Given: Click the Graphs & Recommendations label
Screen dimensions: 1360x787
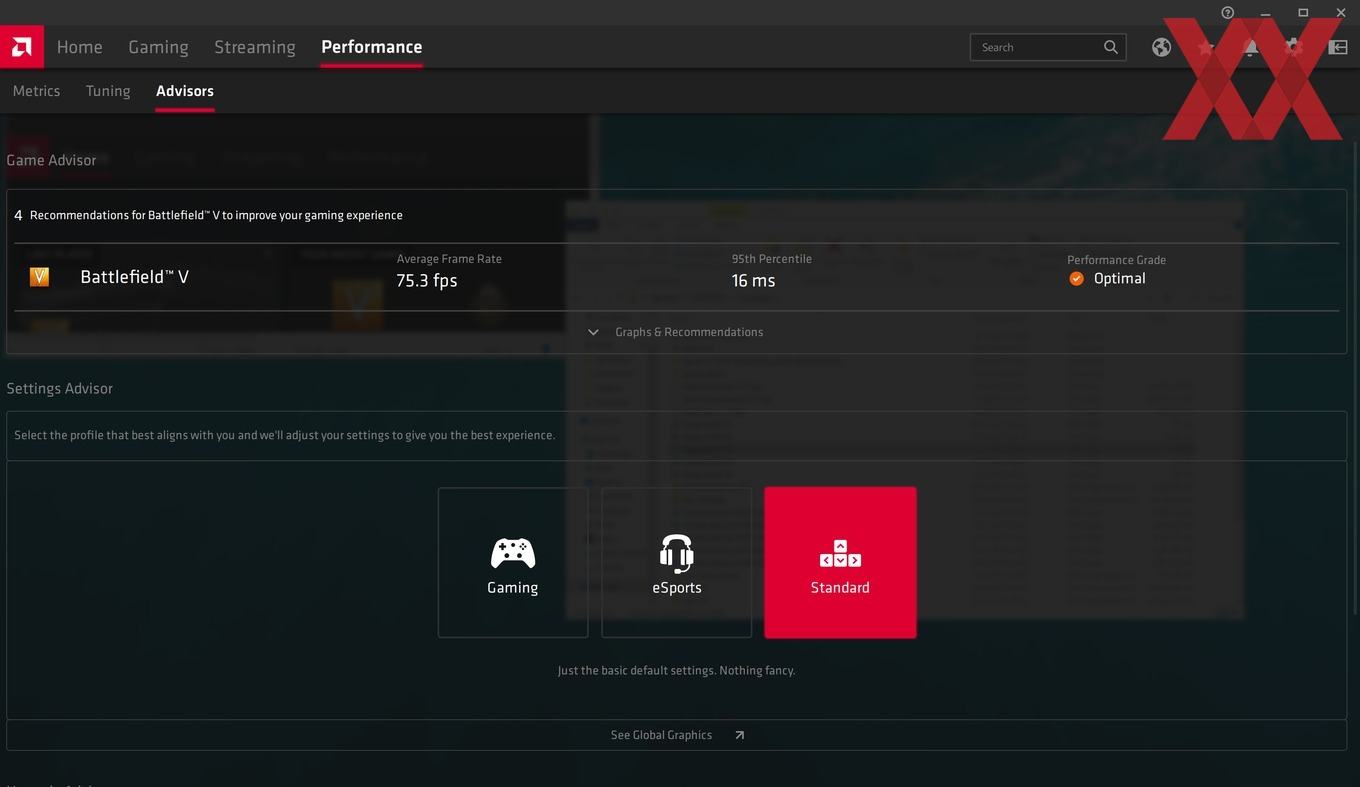Looking at the screenshot, I should [x=689, y=332].
